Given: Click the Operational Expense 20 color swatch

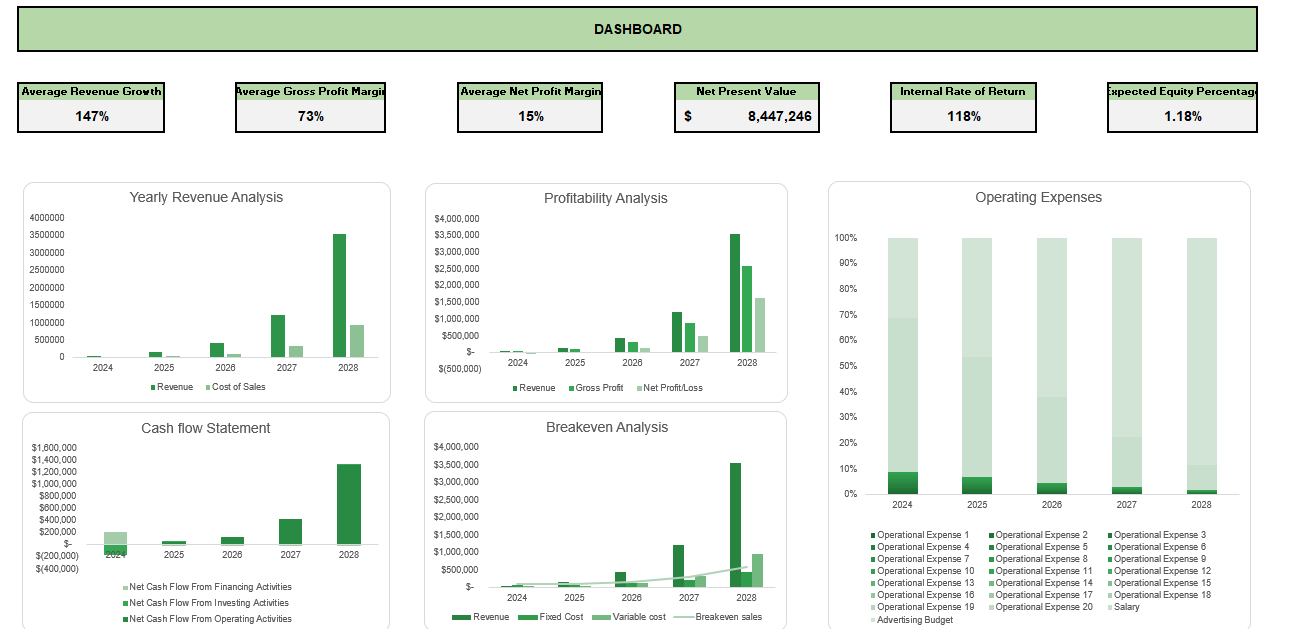Looking at the screenshot, I should point(990,607).
